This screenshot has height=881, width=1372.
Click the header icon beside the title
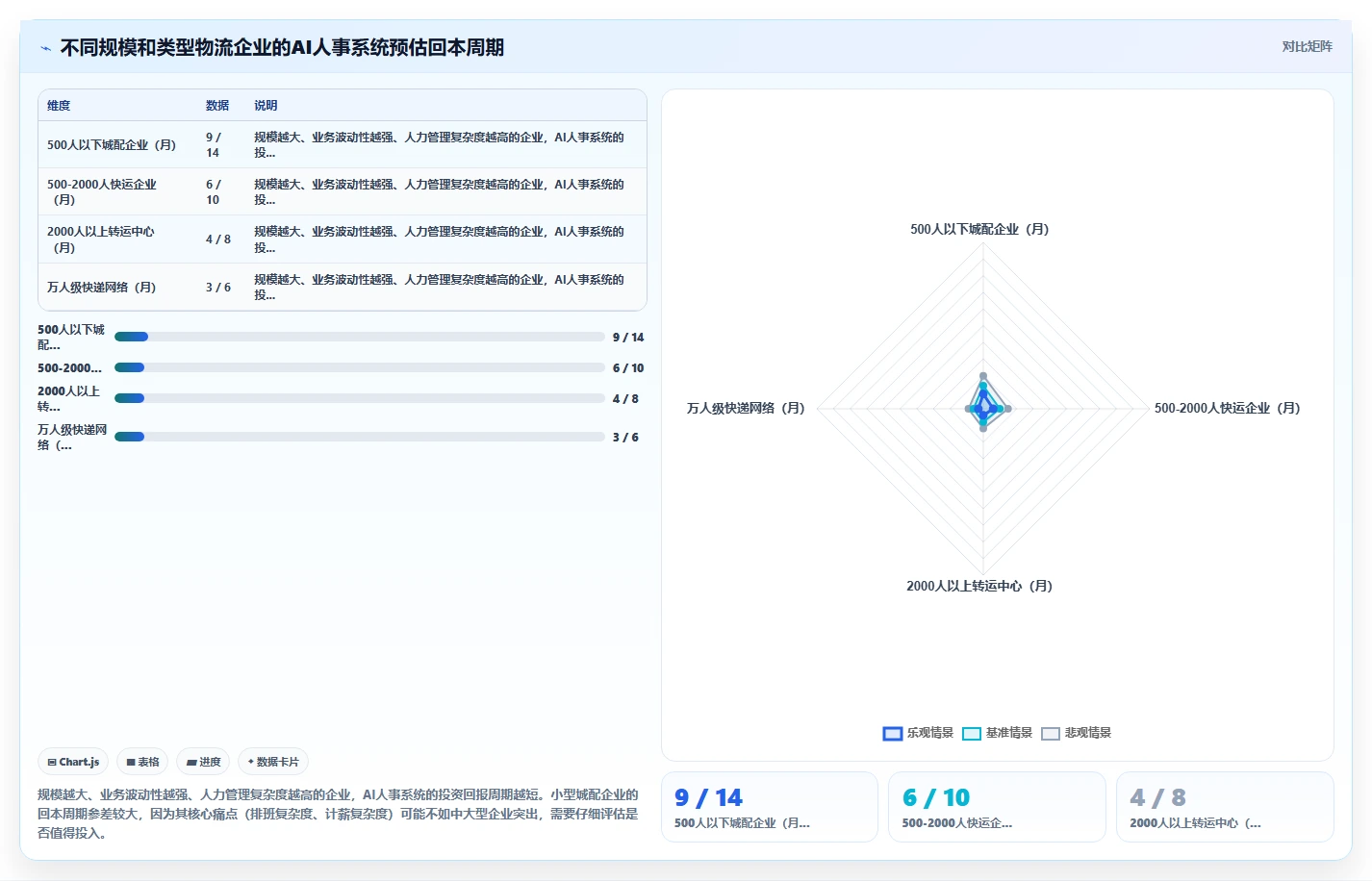click(x=45, y=48)
